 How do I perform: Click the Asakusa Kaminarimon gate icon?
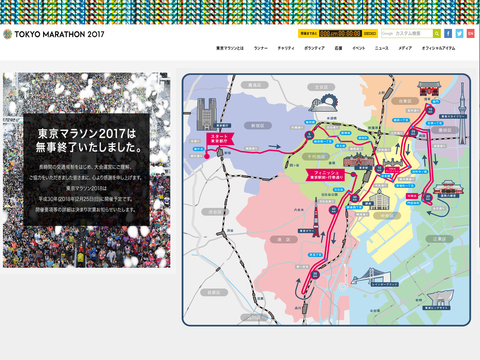[x=429, y=89]
